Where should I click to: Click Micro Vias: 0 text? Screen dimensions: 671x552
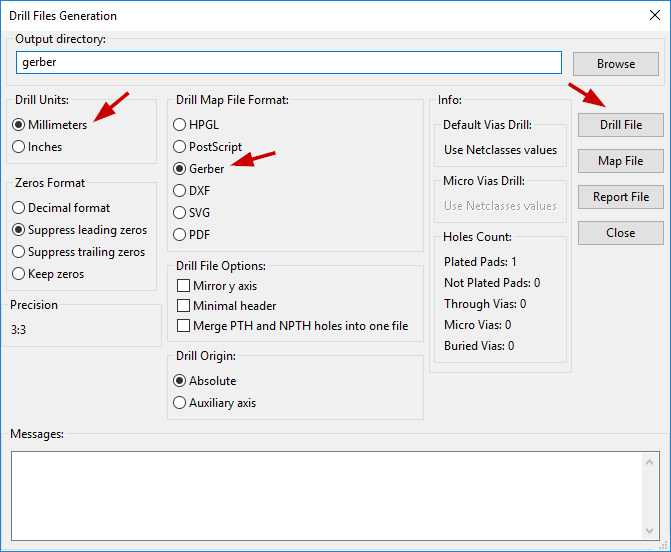click(478, 324)
